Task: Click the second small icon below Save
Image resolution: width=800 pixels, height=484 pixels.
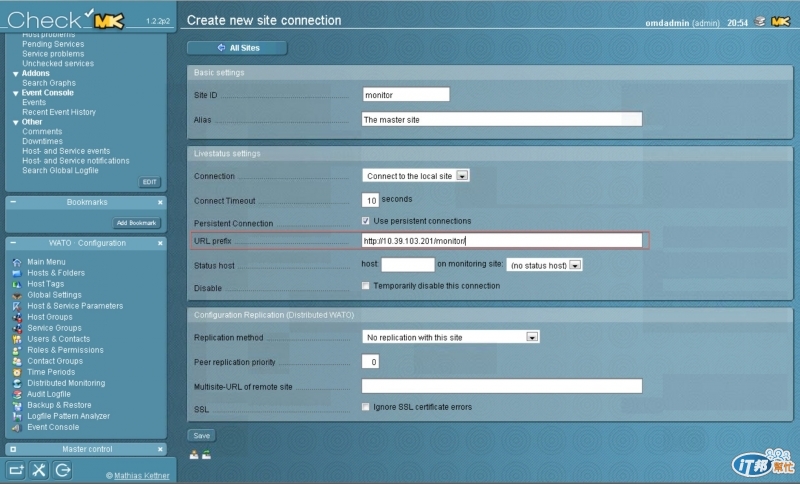Action: pyautogui.click(x=206, y=454)
